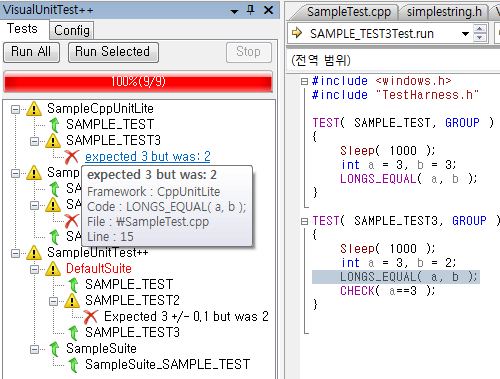The height and width of the screenshot is (379, 500).
Task: Select SAMPLE_TEST3 under DefaultSuite
Action: coord(132,333)
